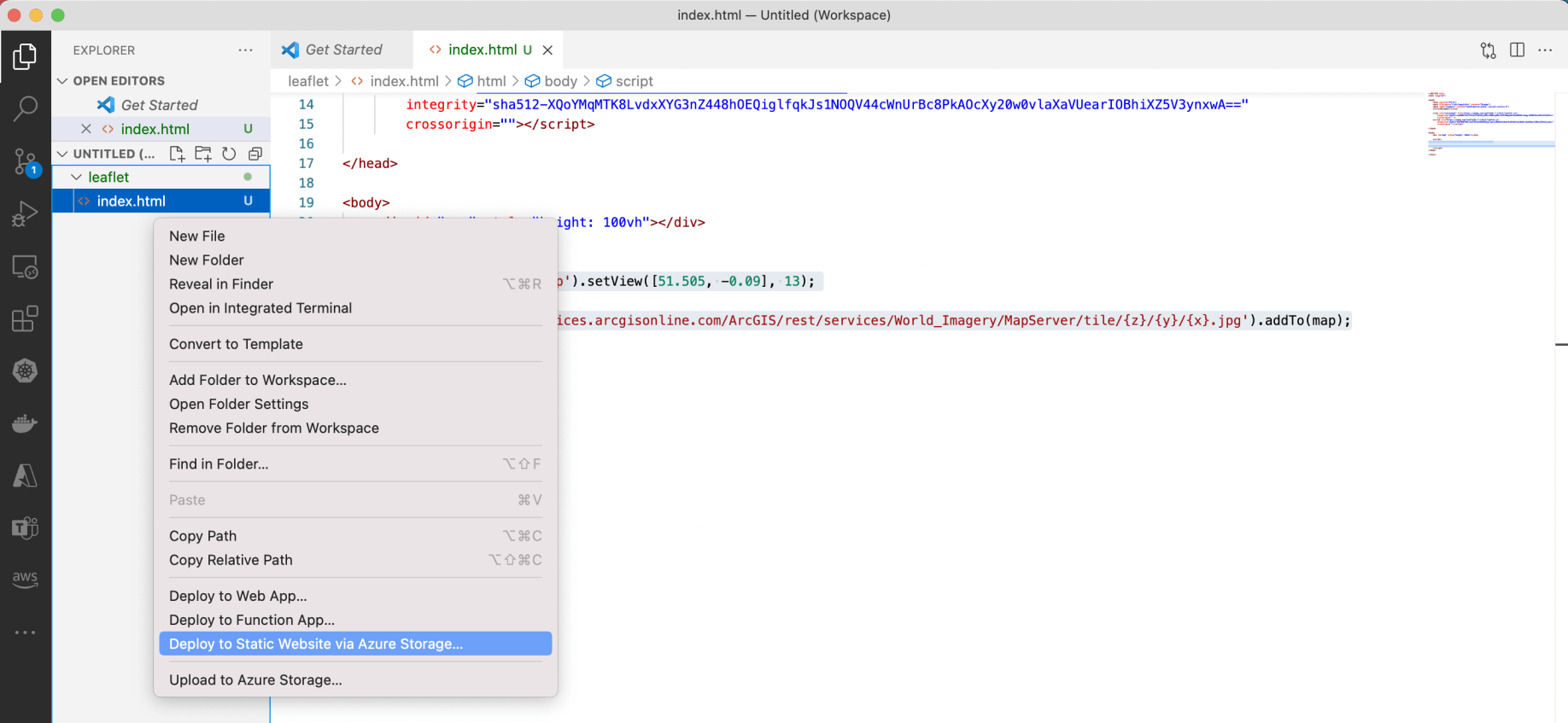
Task: Collapse the Open Editors section
Action: (62, 81)
